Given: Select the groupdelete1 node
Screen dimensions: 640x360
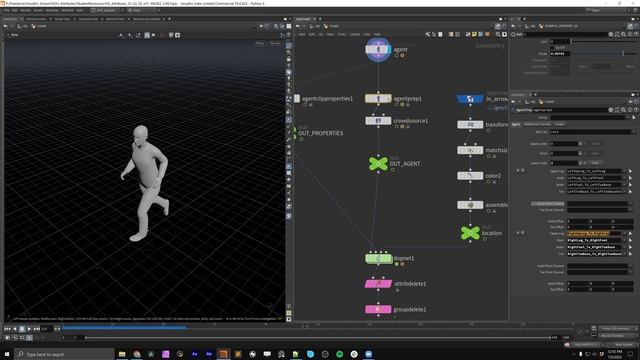Looking at the screenshot, I should click(x=378, y=309).
